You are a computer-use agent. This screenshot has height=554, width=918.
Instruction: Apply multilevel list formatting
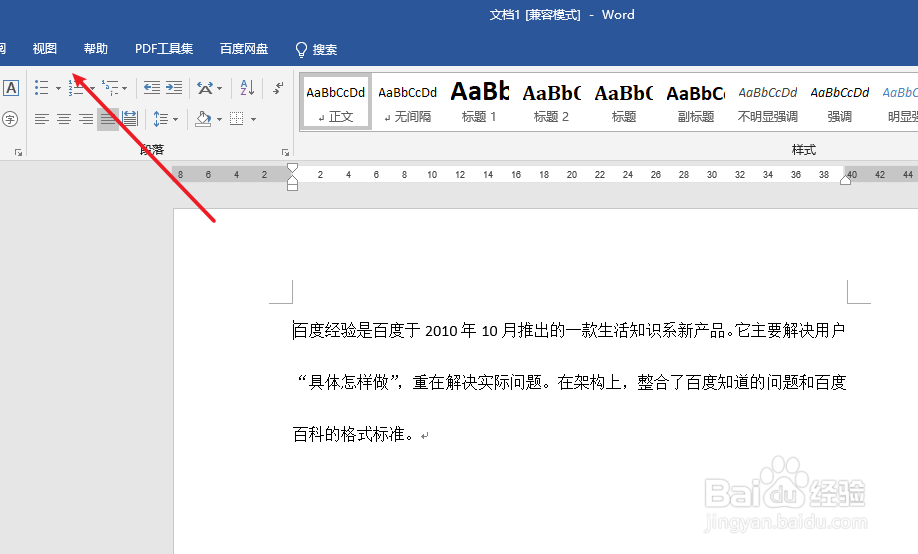coord(110,88)
